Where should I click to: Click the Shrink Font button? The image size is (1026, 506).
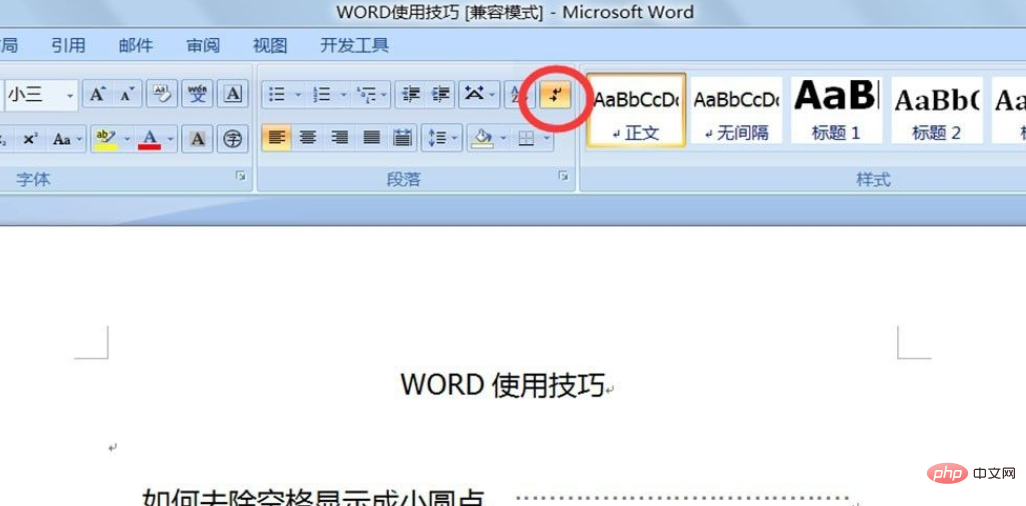tap(126, 95)
